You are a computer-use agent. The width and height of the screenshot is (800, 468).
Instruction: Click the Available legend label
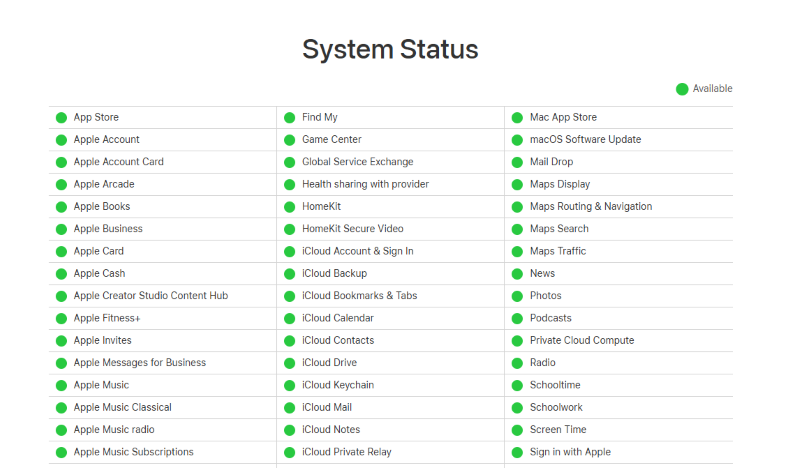tap(712, 89)
